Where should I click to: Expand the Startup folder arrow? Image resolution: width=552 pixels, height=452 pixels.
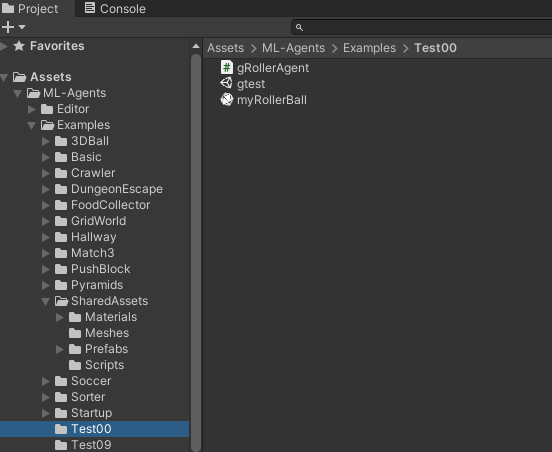coord(46,413)
